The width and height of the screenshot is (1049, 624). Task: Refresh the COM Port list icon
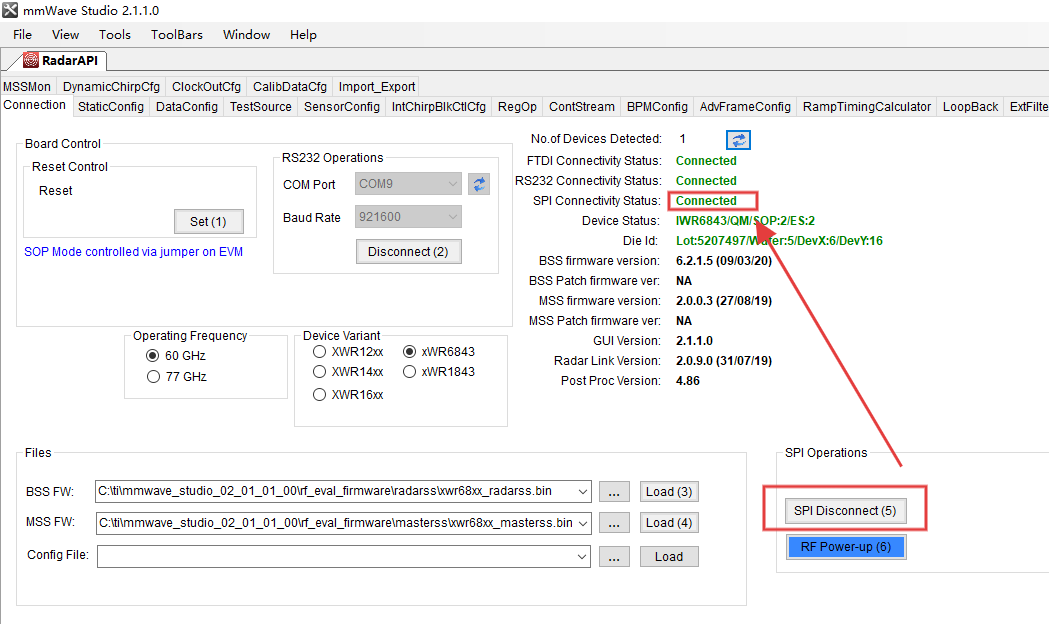tap(479, 184)
